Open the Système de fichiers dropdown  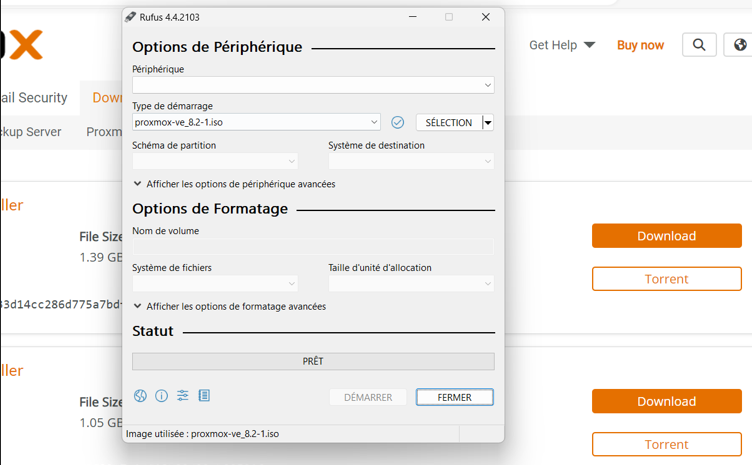(215, 283)
